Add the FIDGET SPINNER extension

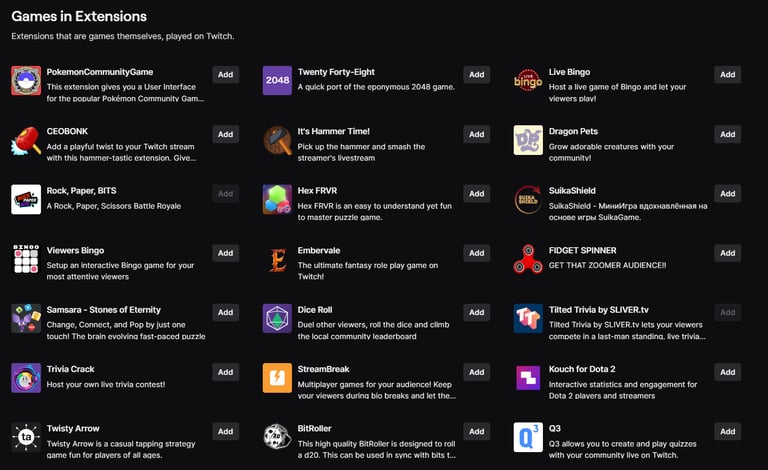[727, 253]
